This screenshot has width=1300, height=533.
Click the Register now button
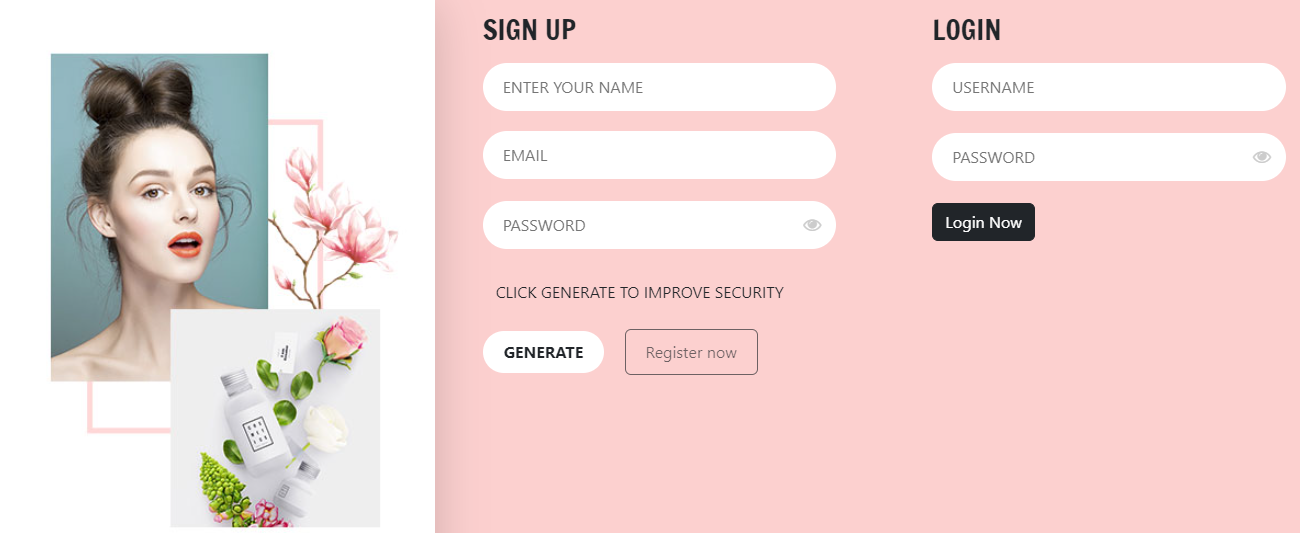pos(691,352)
